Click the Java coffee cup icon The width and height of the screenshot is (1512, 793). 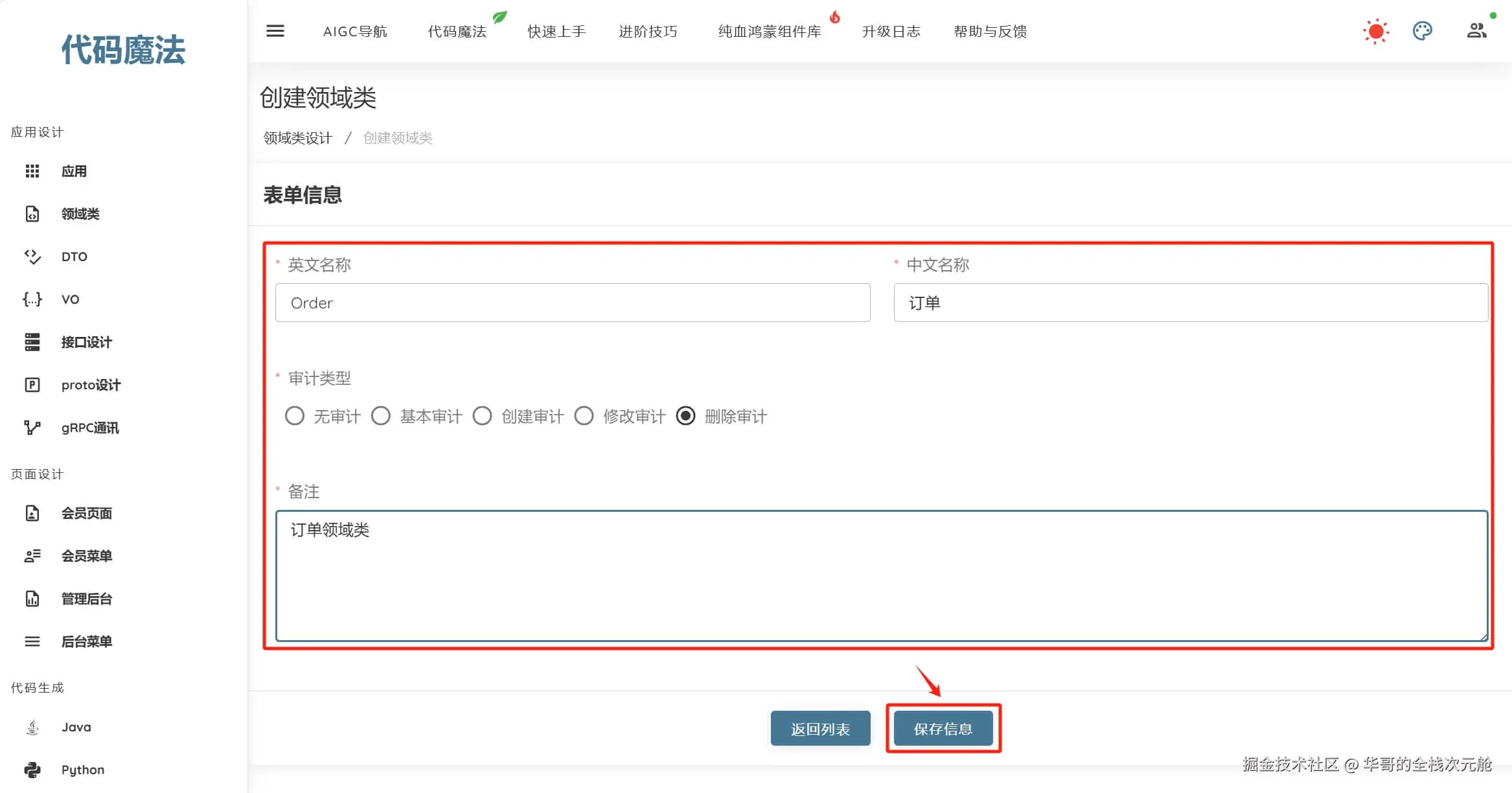(x=32, y=727)
